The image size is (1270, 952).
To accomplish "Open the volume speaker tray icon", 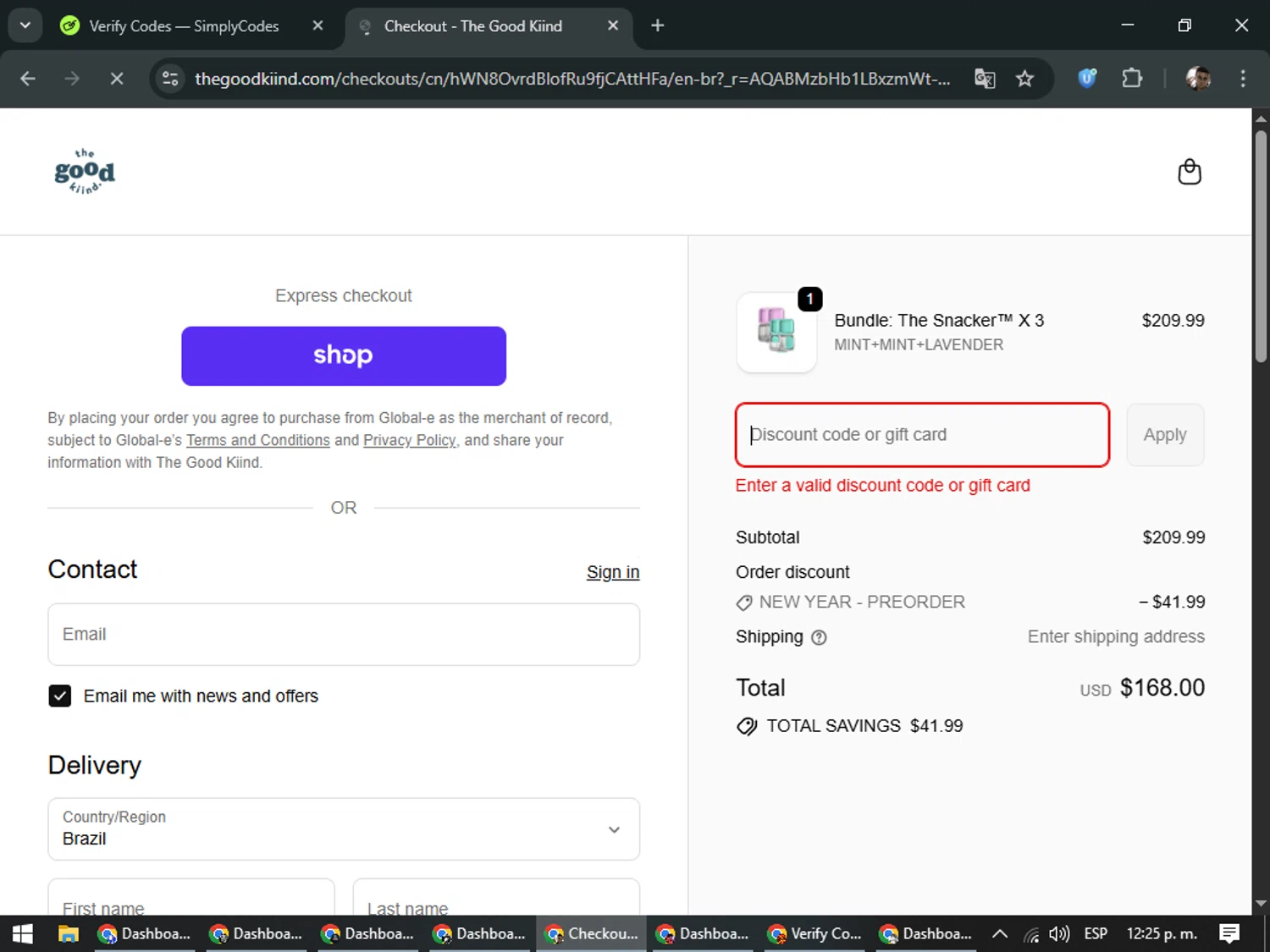I will coord(1058,933).
